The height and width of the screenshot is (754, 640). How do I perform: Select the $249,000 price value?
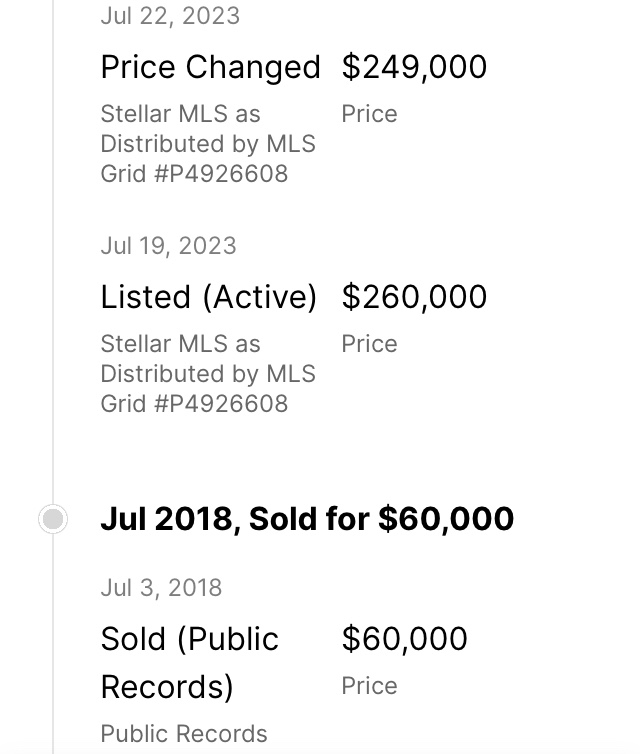click(414, 67)
